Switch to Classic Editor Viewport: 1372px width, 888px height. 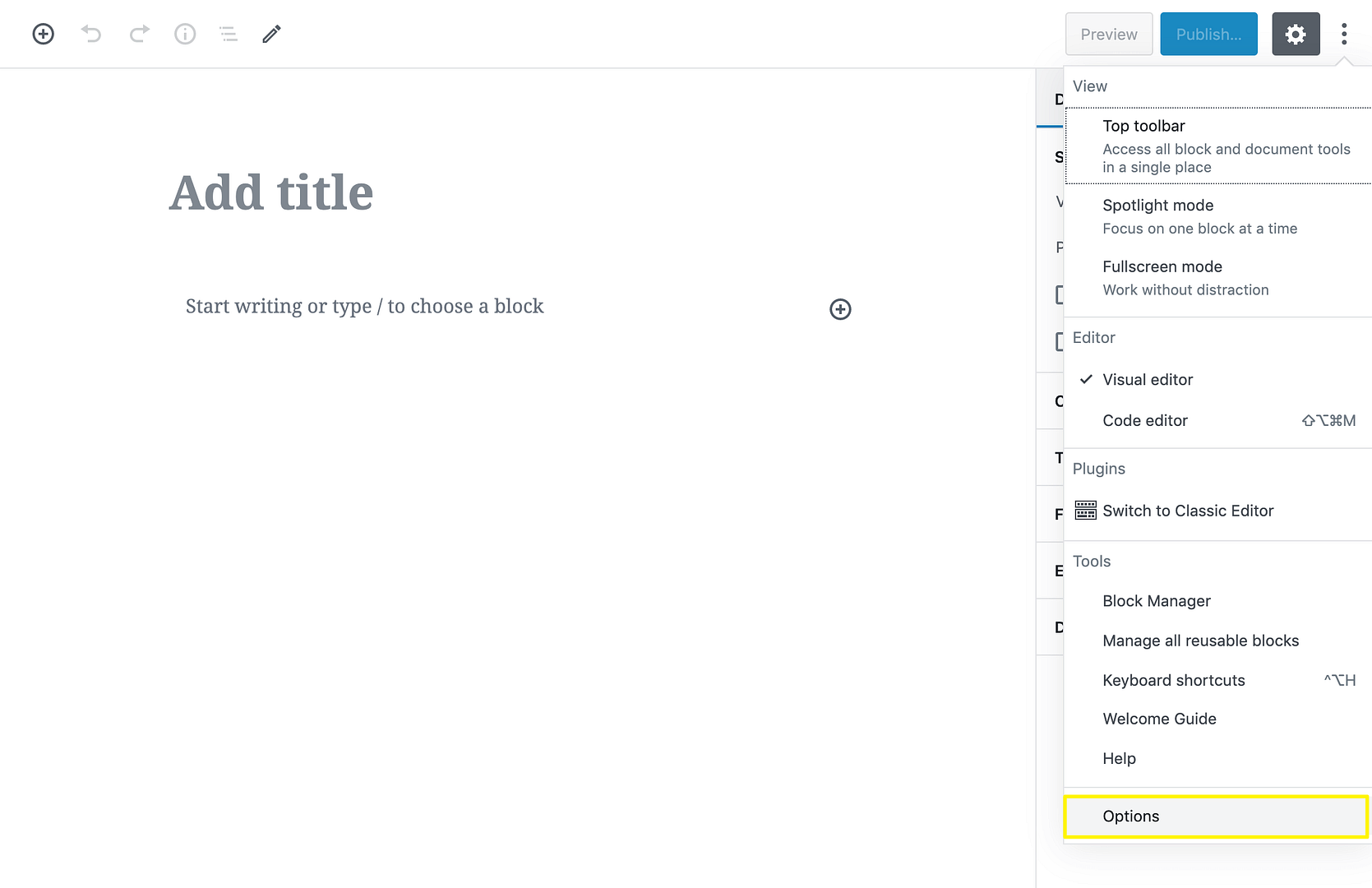click(x=1188, y=510)
